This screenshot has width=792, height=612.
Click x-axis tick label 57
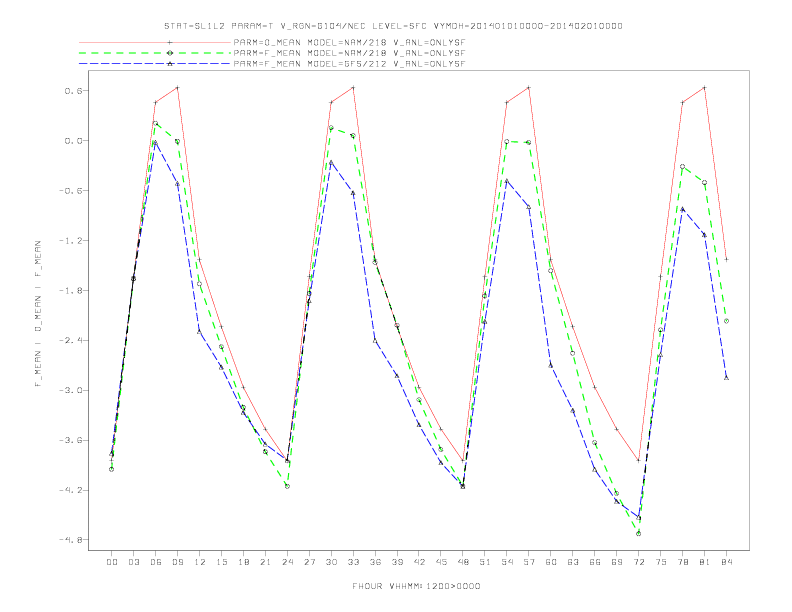click(529, 562)
